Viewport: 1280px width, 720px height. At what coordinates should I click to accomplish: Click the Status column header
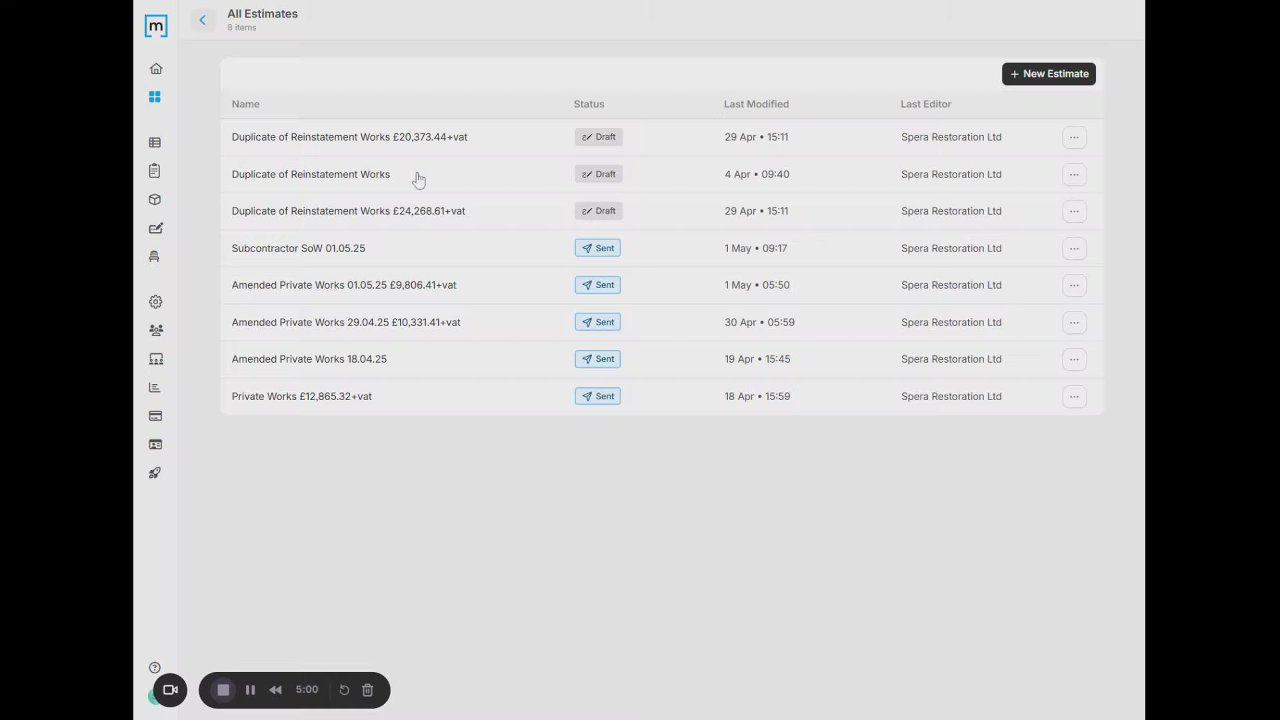[x=589, y=104]
